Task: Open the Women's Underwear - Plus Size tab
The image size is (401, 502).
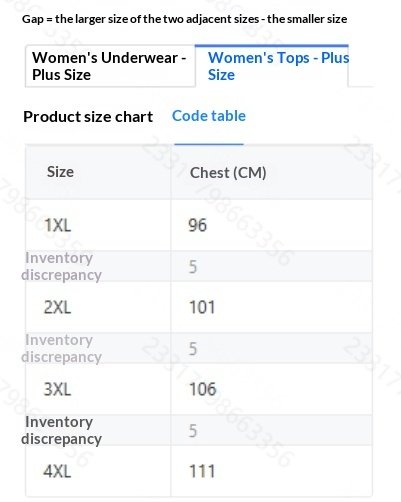Action: click(x=110, y=66)
